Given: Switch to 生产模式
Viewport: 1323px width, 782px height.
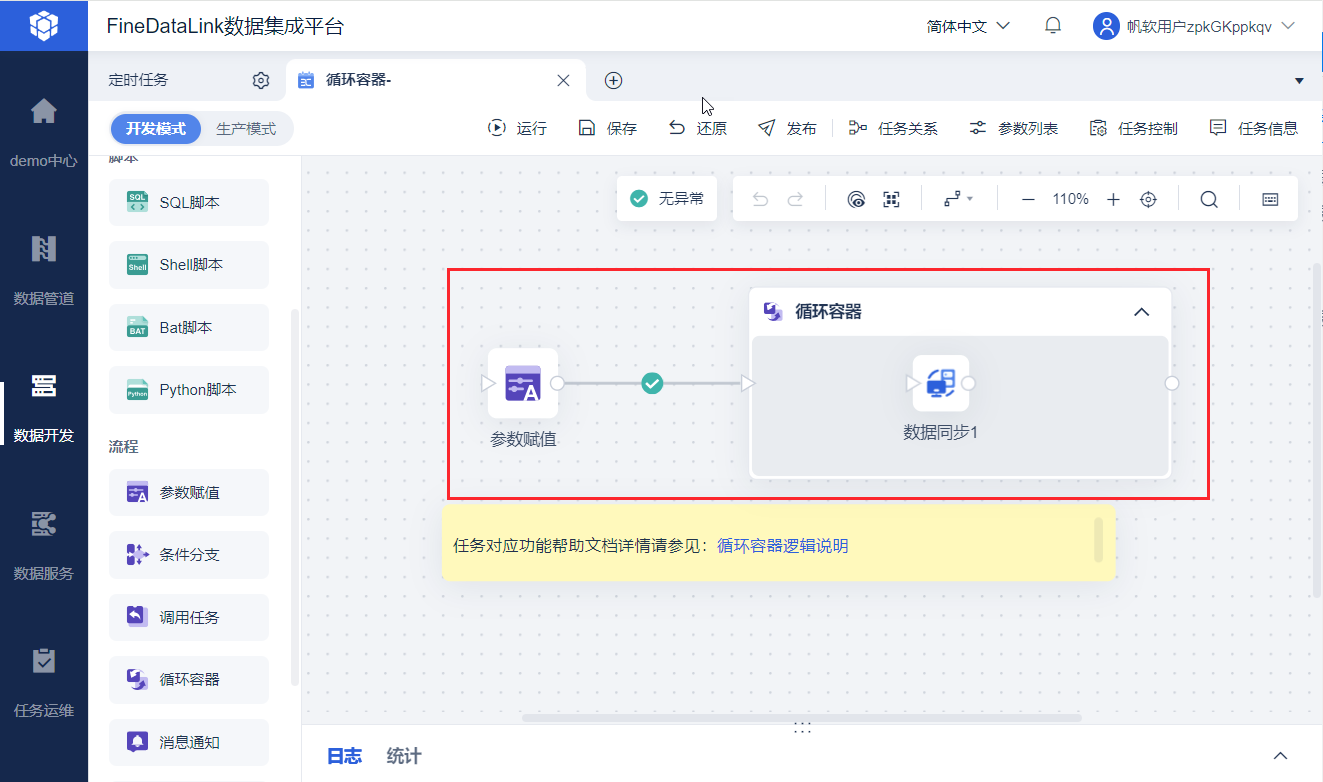Looking at the screenshot, I should pyautogui.click(x=246, y=129).
